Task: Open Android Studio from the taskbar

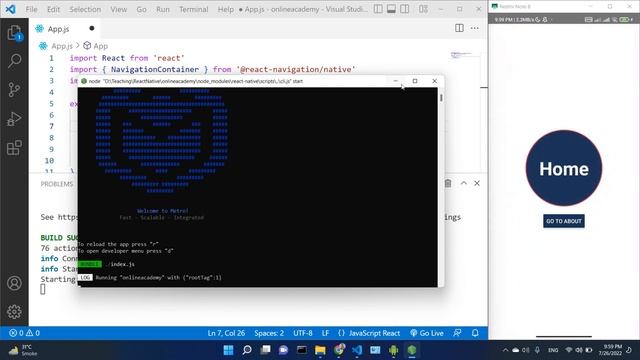Action: (x=393, y=350)
